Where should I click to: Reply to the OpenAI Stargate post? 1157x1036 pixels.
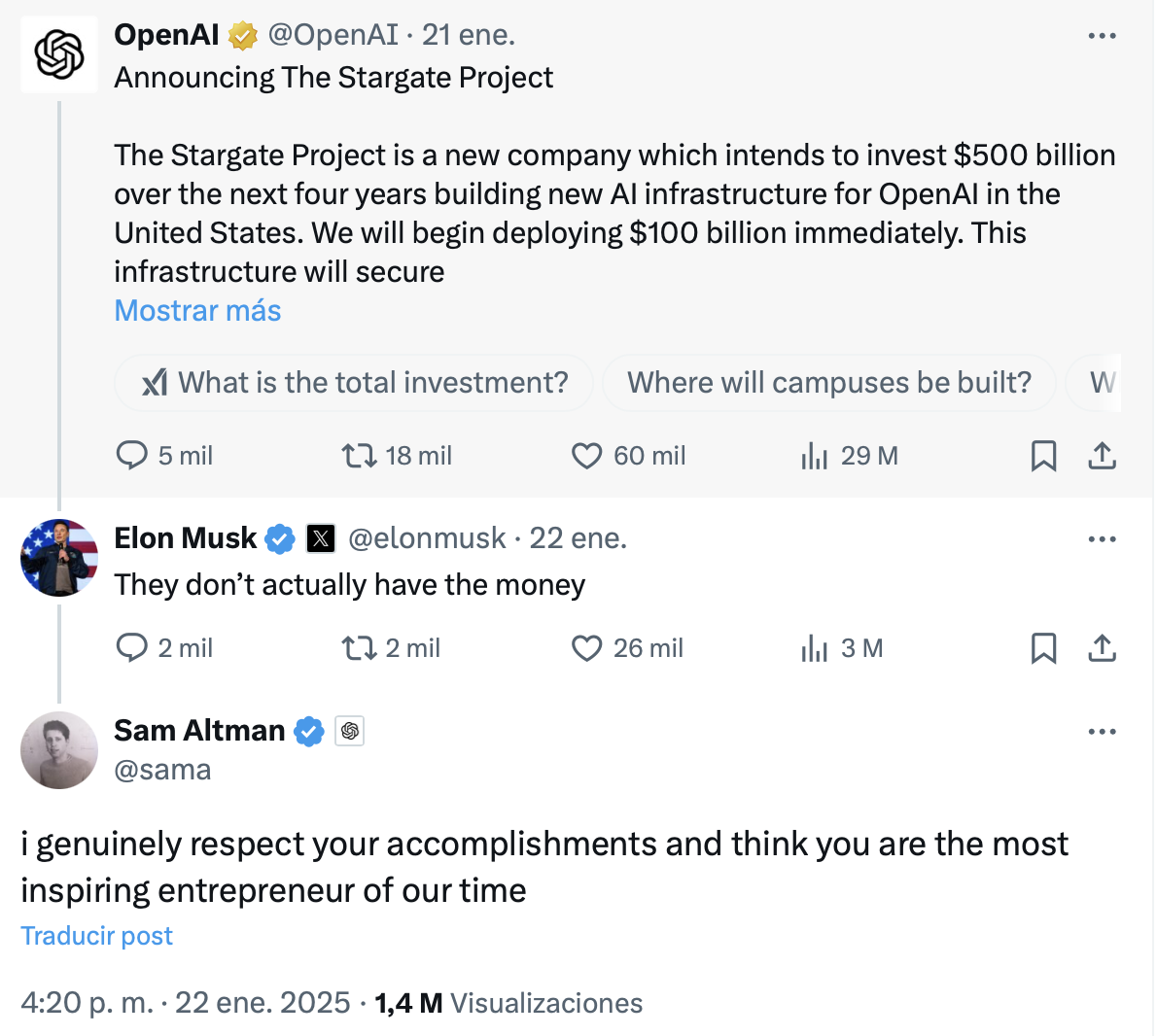point(131,456)
